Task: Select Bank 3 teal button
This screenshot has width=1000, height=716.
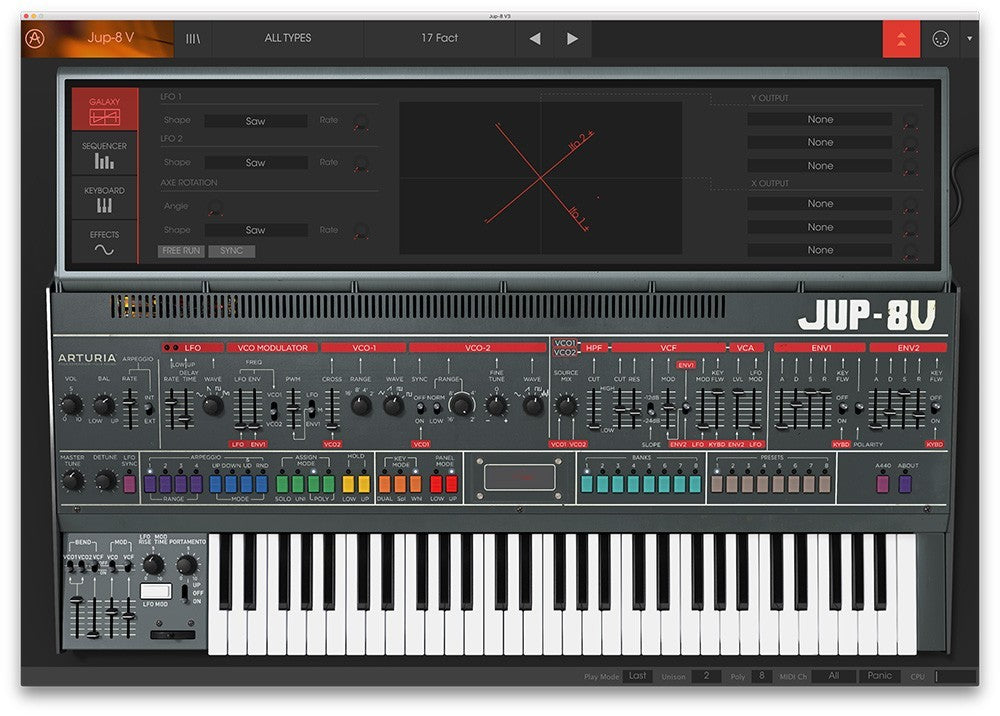Action: 618,484
